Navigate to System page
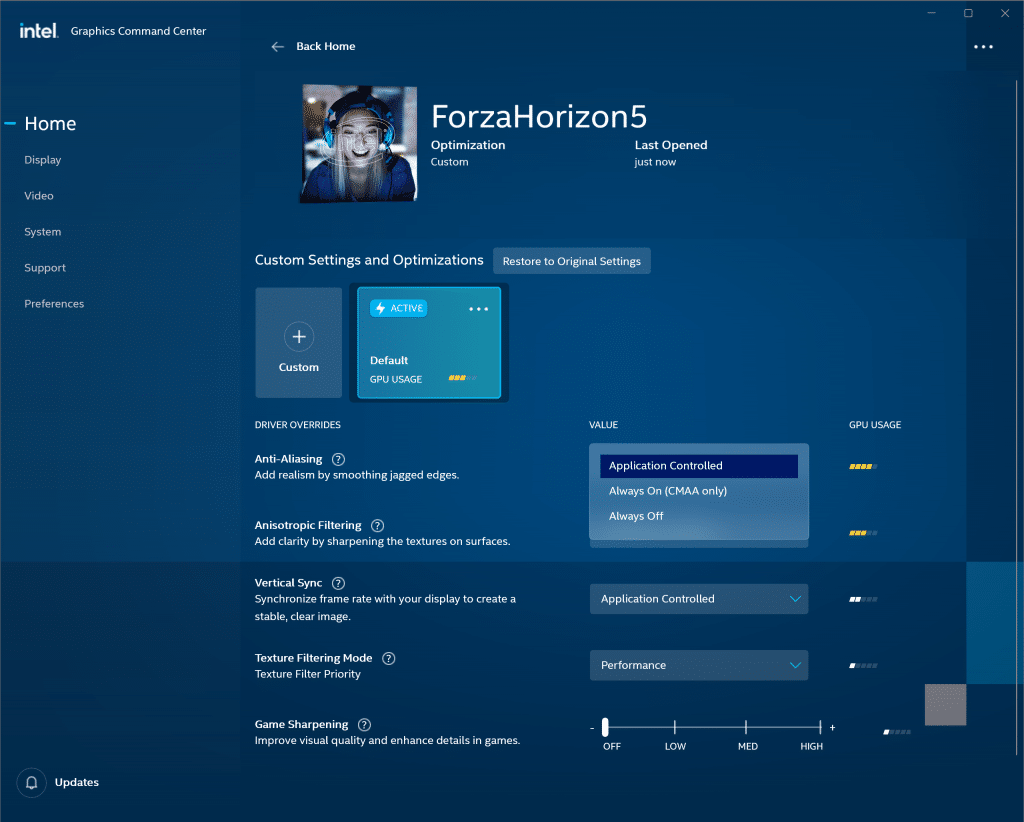 point(42,232)
